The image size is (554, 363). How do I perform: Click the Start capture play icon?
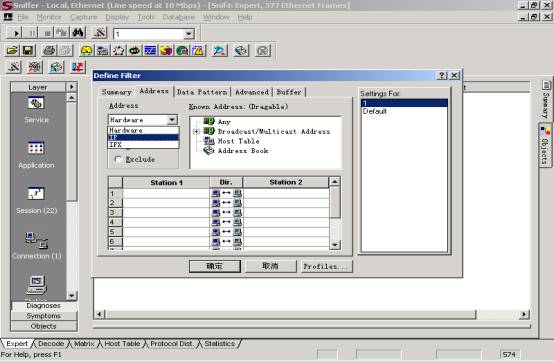click(x=16, y=33)
